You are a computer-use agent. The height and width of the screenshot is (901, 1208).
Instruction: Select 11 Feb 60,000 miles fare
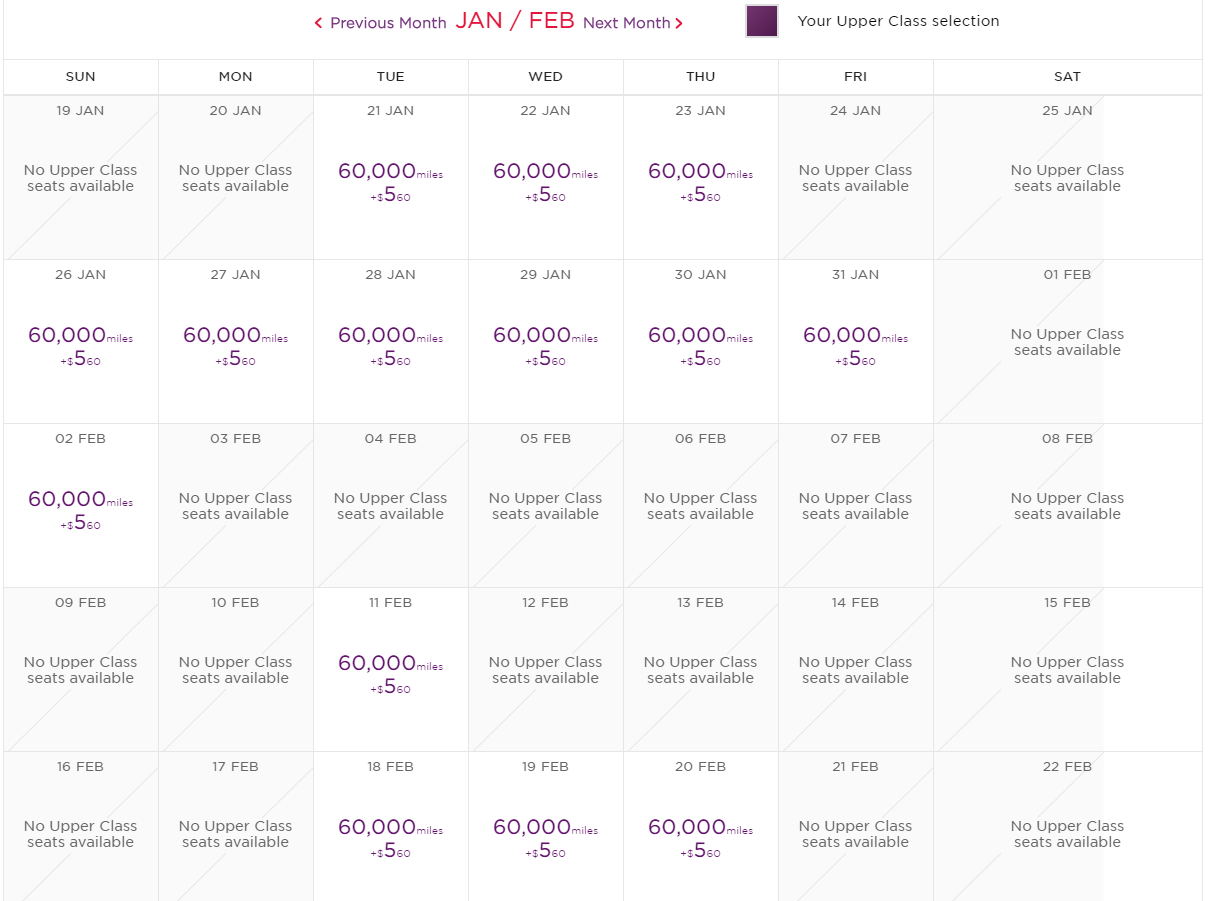pyautogui.click(x=390, y=672)
